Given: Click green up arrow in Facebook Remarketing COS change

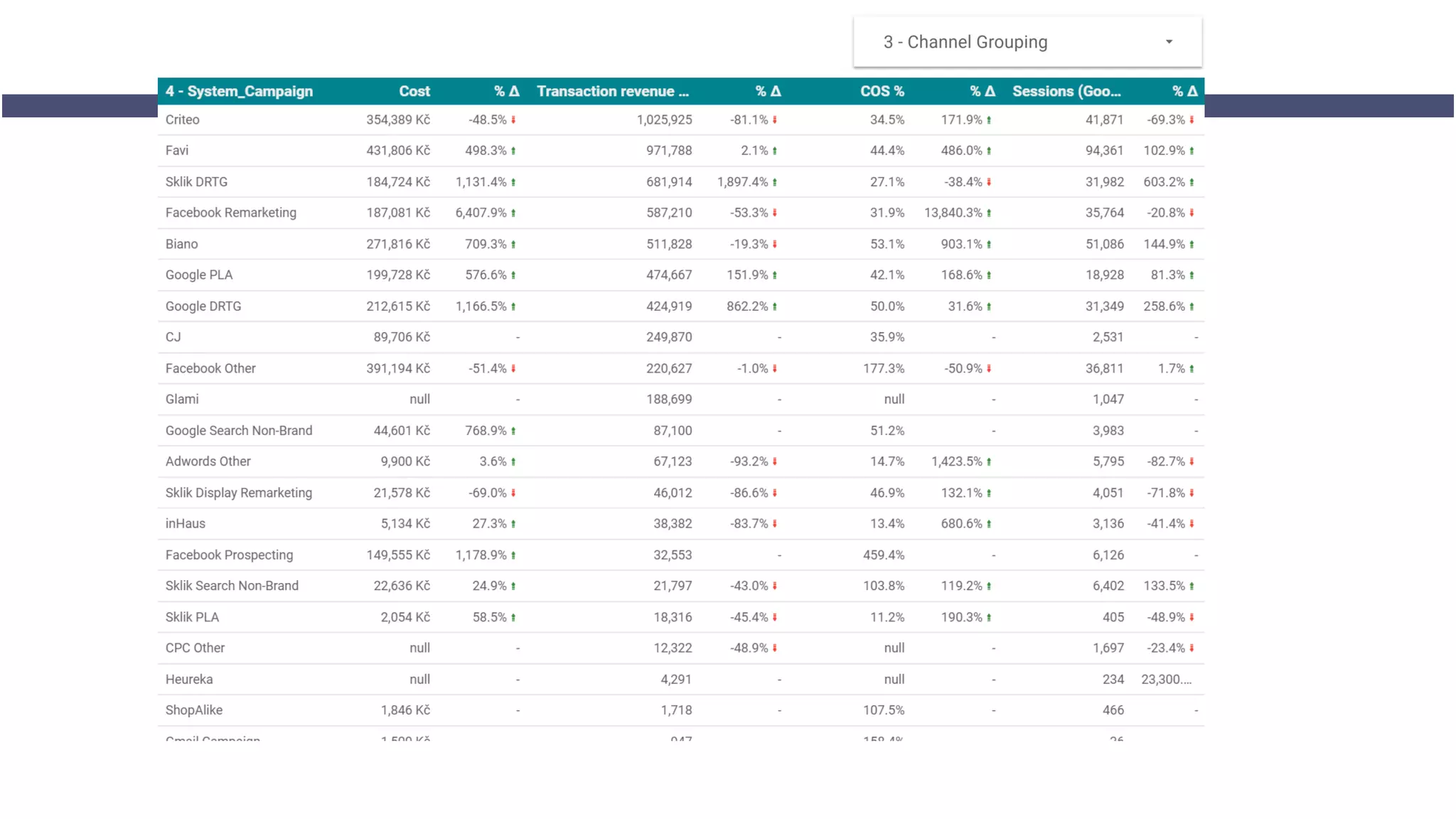Looking at the screenshot, I should [x=989, y=213].
